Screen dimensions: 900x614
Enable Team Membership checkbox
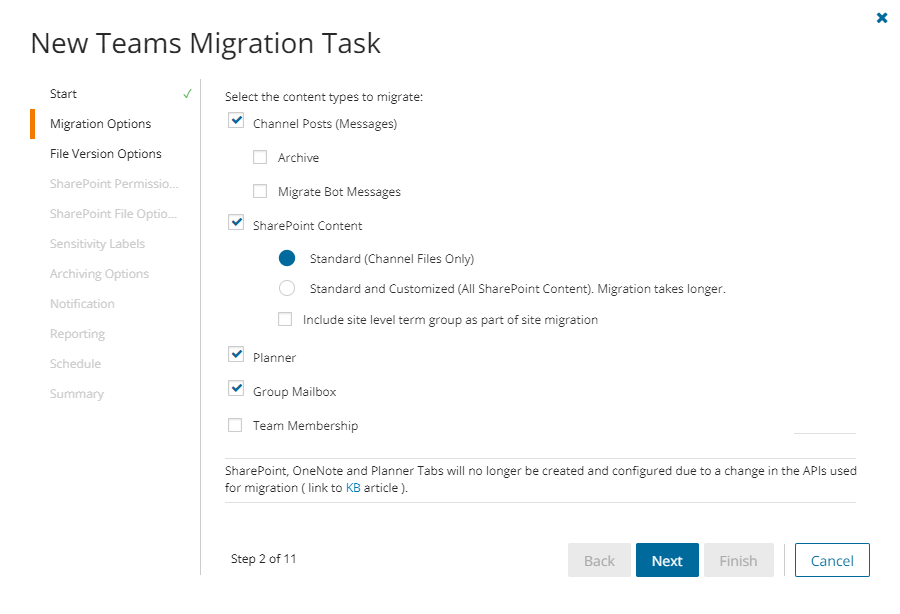pos(235,425)
